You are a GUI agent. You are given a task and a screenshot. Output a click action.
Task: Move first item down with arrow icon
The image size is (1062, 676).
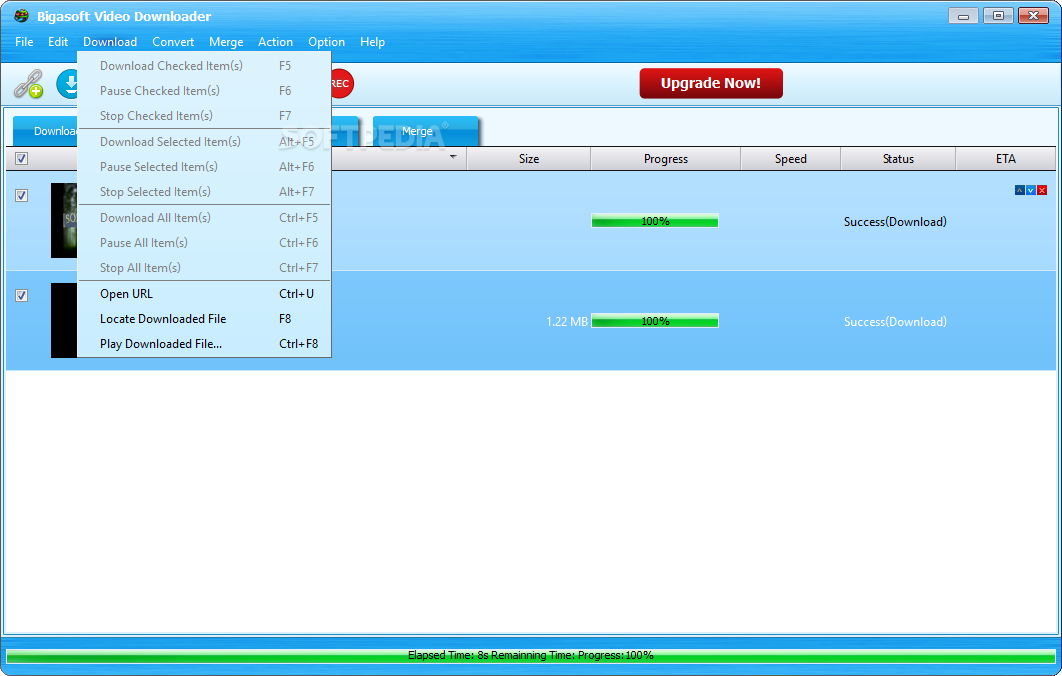pos(1030,190)
